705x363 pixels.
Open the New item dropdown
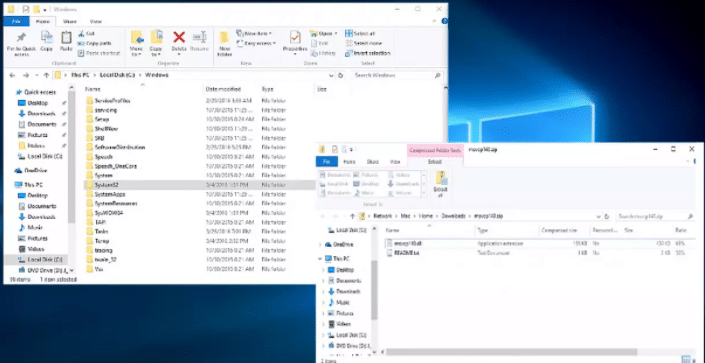270,34
